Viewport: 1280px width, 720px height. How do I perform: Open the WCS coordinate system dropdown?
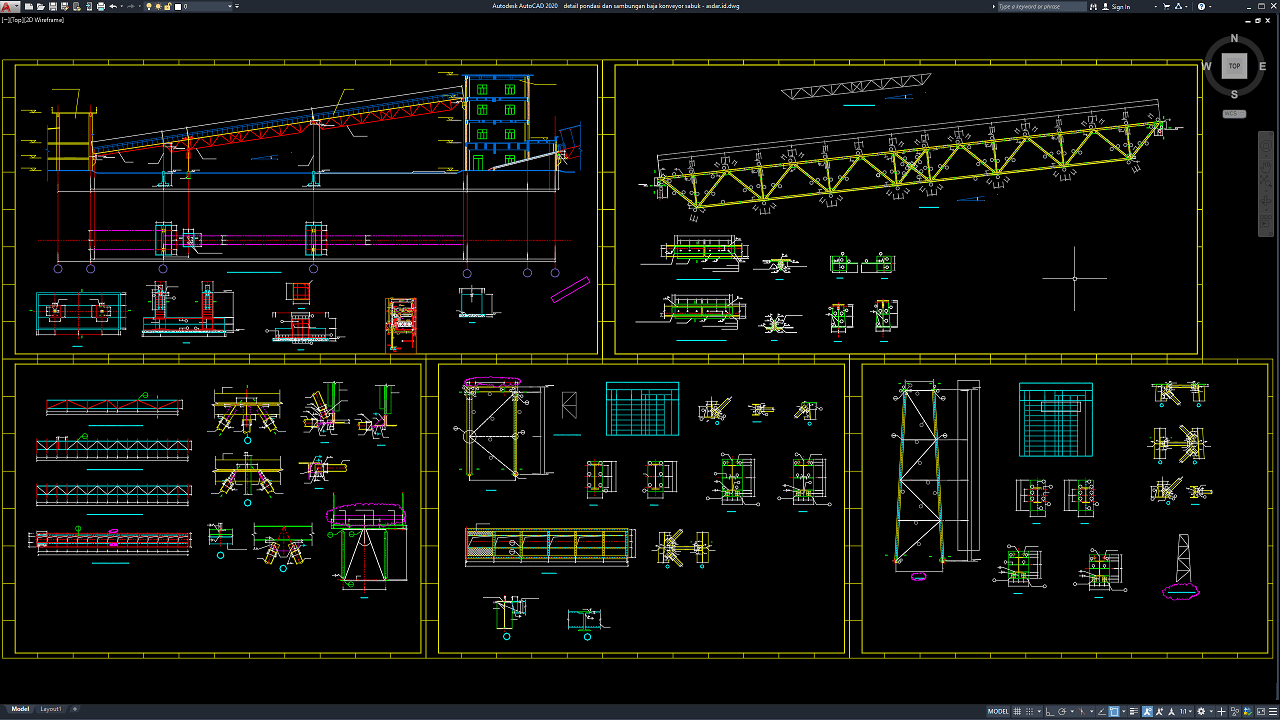(1234, 114)
